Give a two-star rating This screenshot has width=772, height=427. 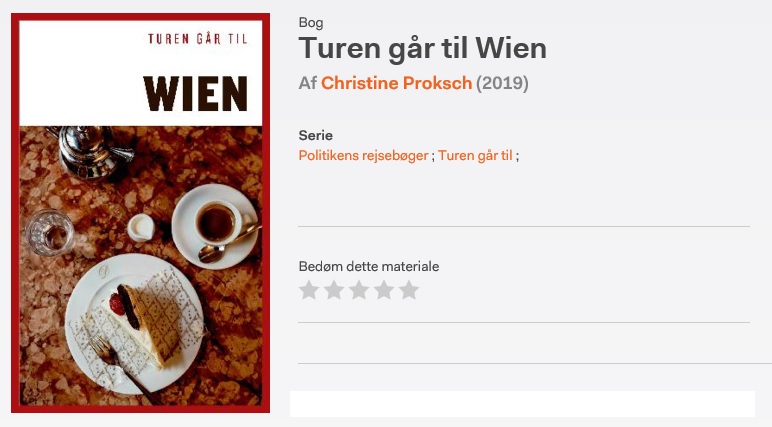[x=334, y=290]
